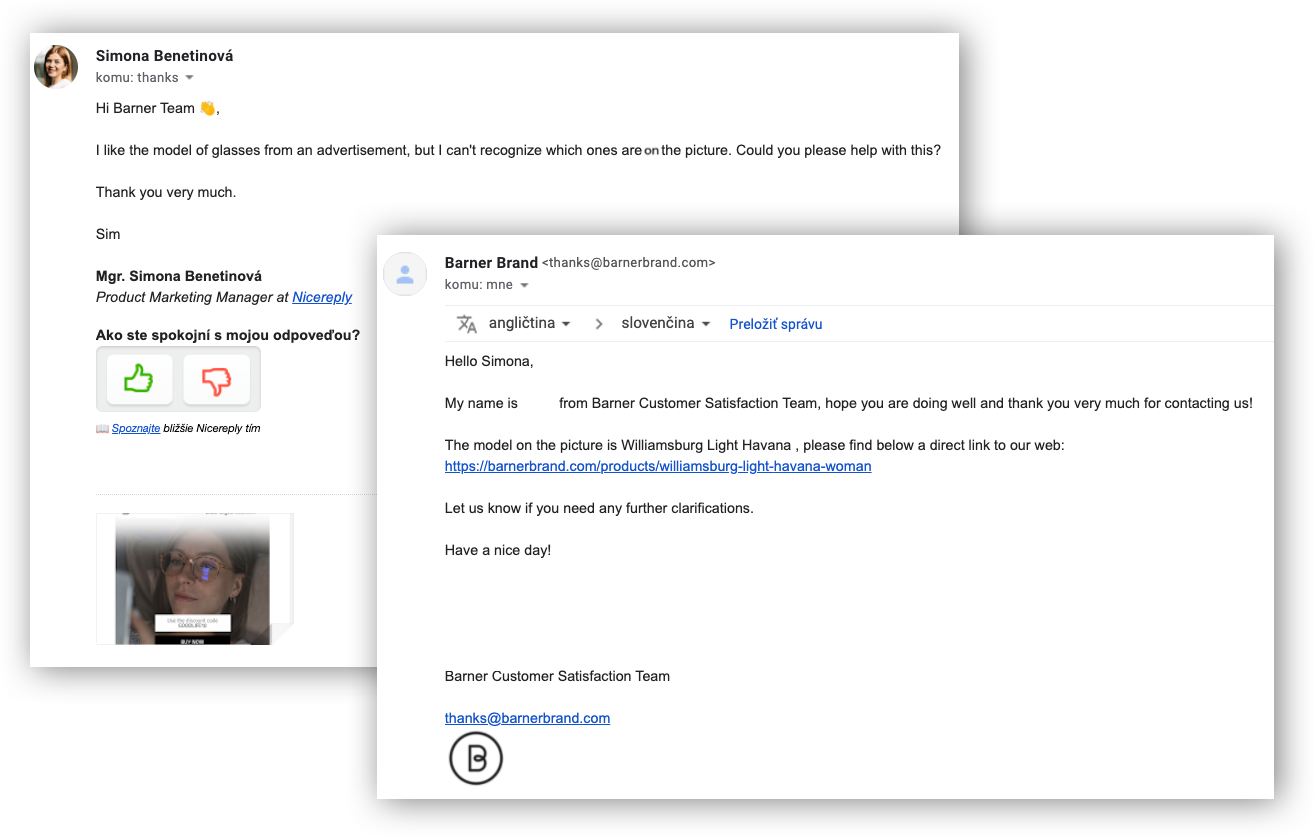Open the Nicereply link in signature
This screenshot has width=1314, height=836.
[322, 297]
